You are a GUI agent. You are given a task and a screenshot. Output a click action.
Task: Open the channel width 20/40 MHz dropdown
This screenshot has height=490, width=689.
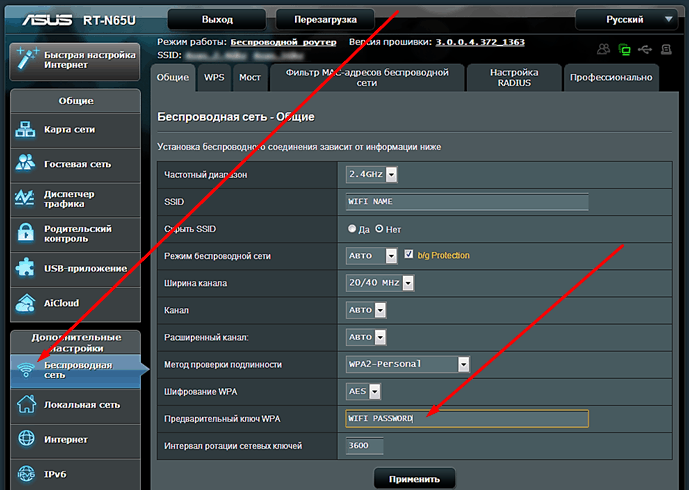[379, 283]
